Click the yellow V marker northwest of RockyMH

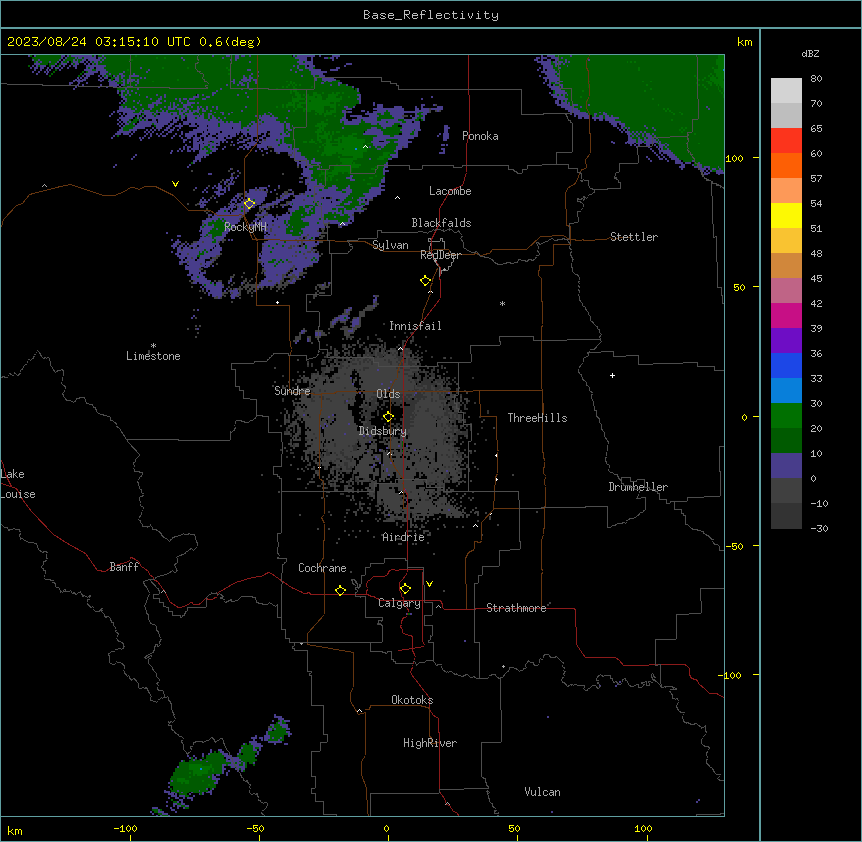click(175, 184)
